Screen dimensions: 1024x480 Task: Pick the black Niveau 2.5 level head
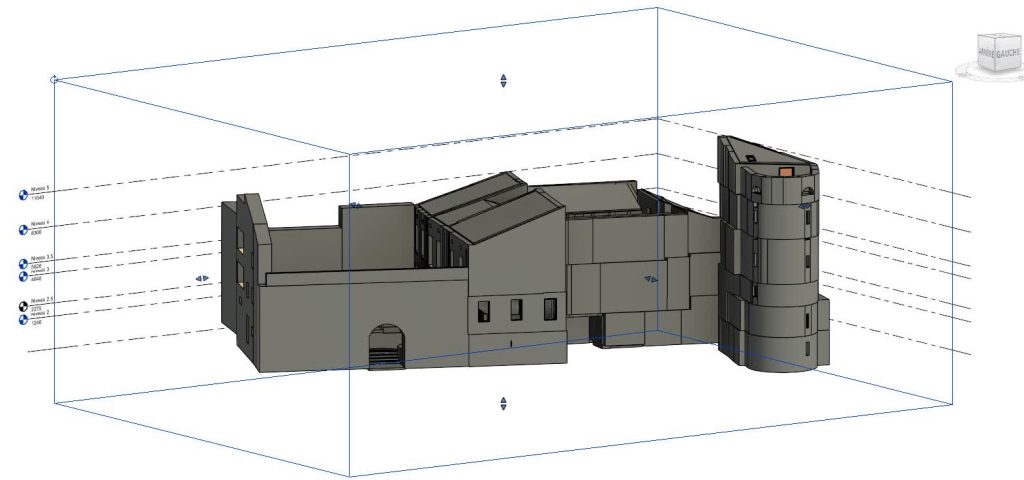[24, 305]
